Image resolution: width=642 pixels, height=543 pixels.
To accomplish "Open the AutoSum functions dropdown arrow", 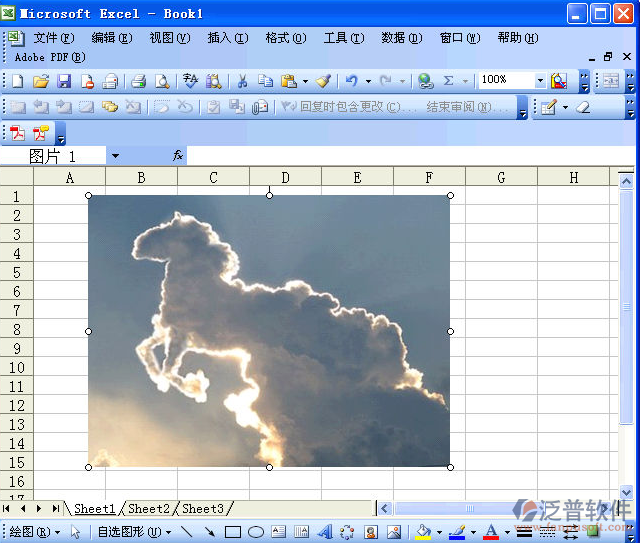I will 465,81.
